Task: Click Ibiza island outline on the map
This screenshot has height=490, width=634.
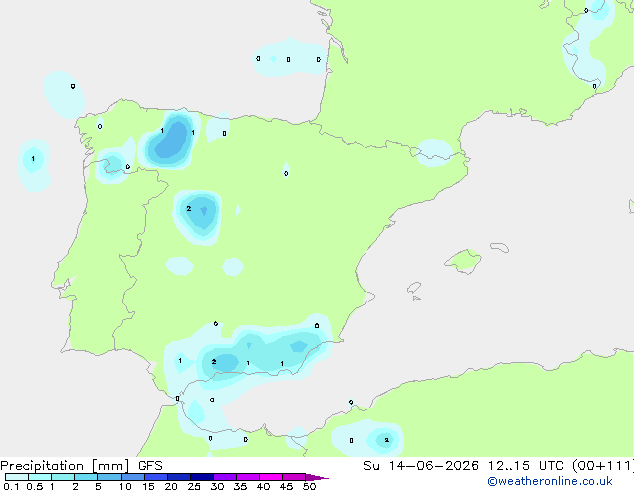Action: pyautogui.click(x=414, y=288)
